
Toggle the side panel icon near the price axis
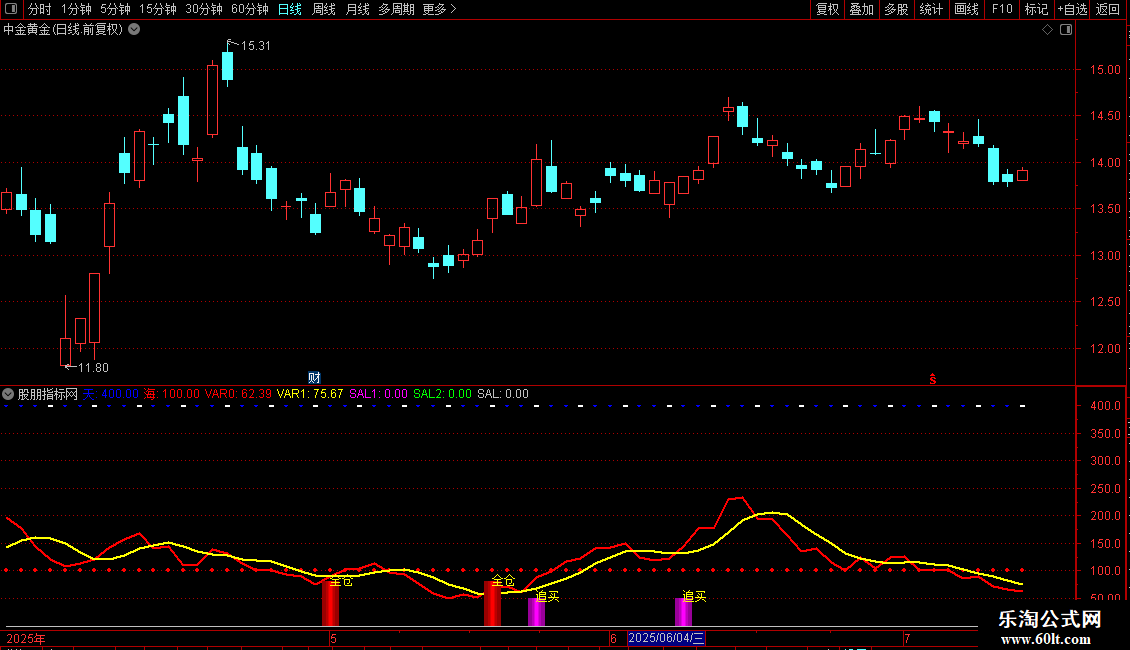[x=1066, y=30]
